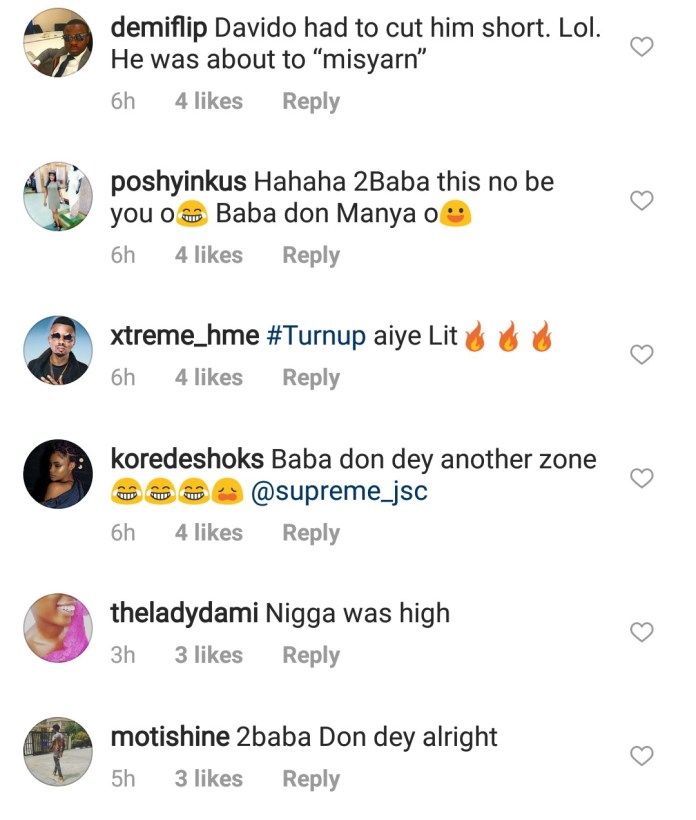Like xtreme_hme's Turnup comment

pyautogui.click(x=641, y=355)
